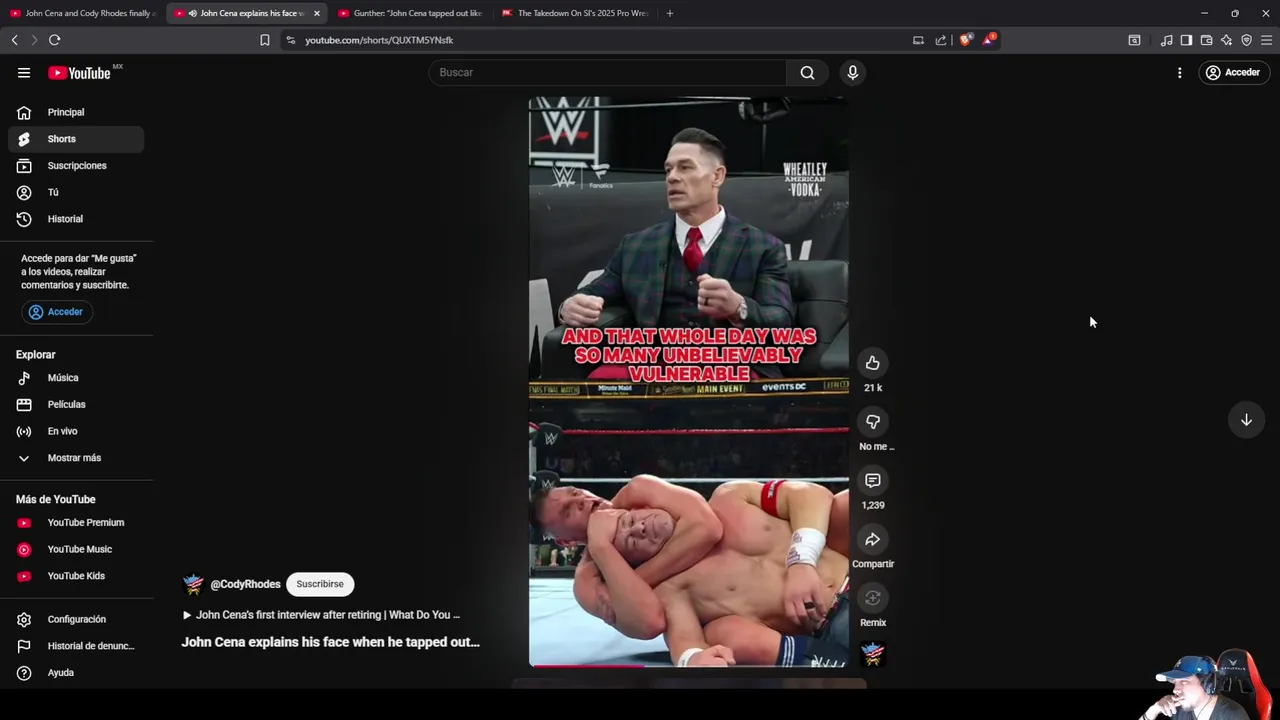Open Suscripciones in the sidebar
The height and width of the screenshot is (720, 1280).
click(76, 166)
